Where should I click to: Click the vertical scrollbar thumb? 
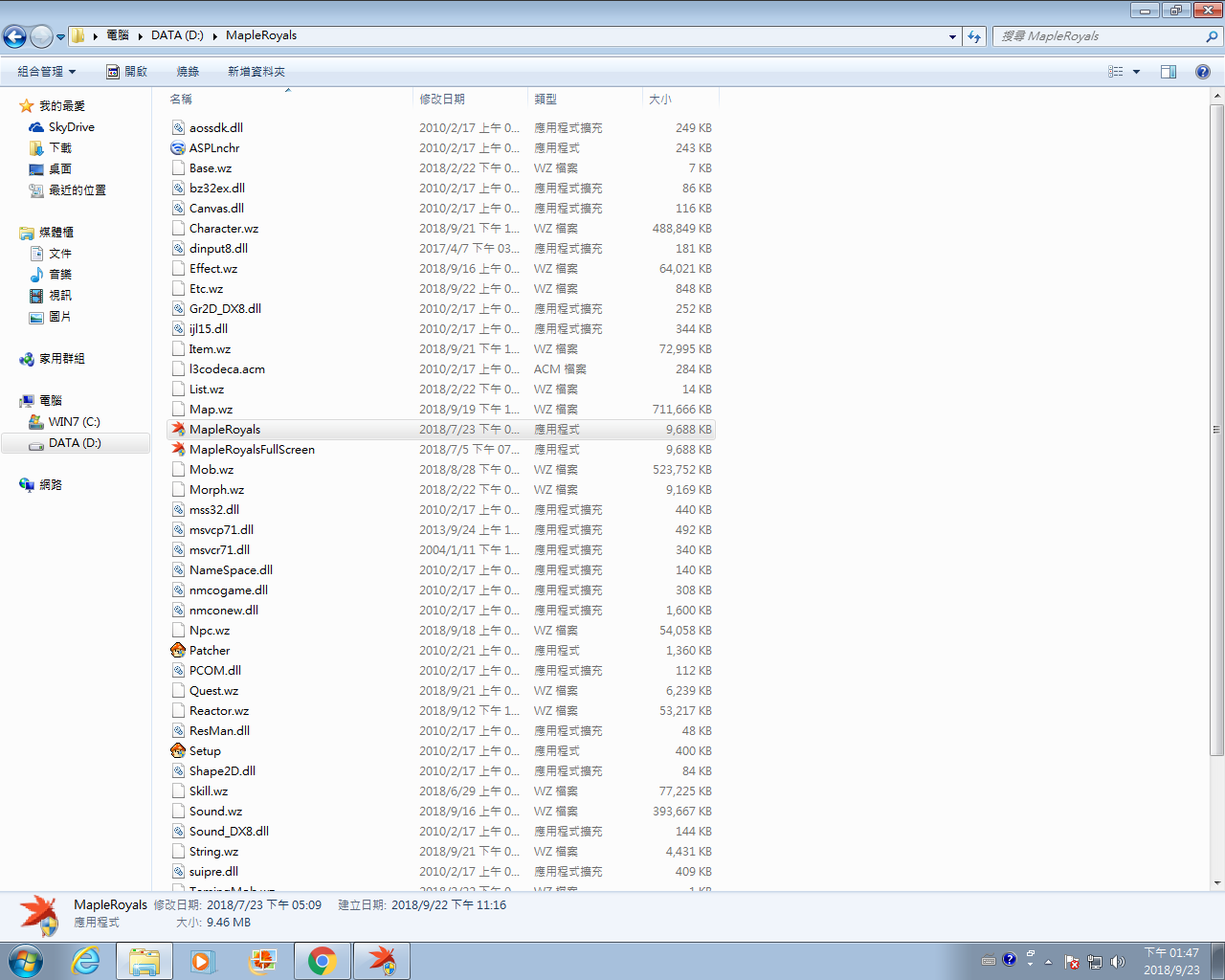coord(1217,430)
